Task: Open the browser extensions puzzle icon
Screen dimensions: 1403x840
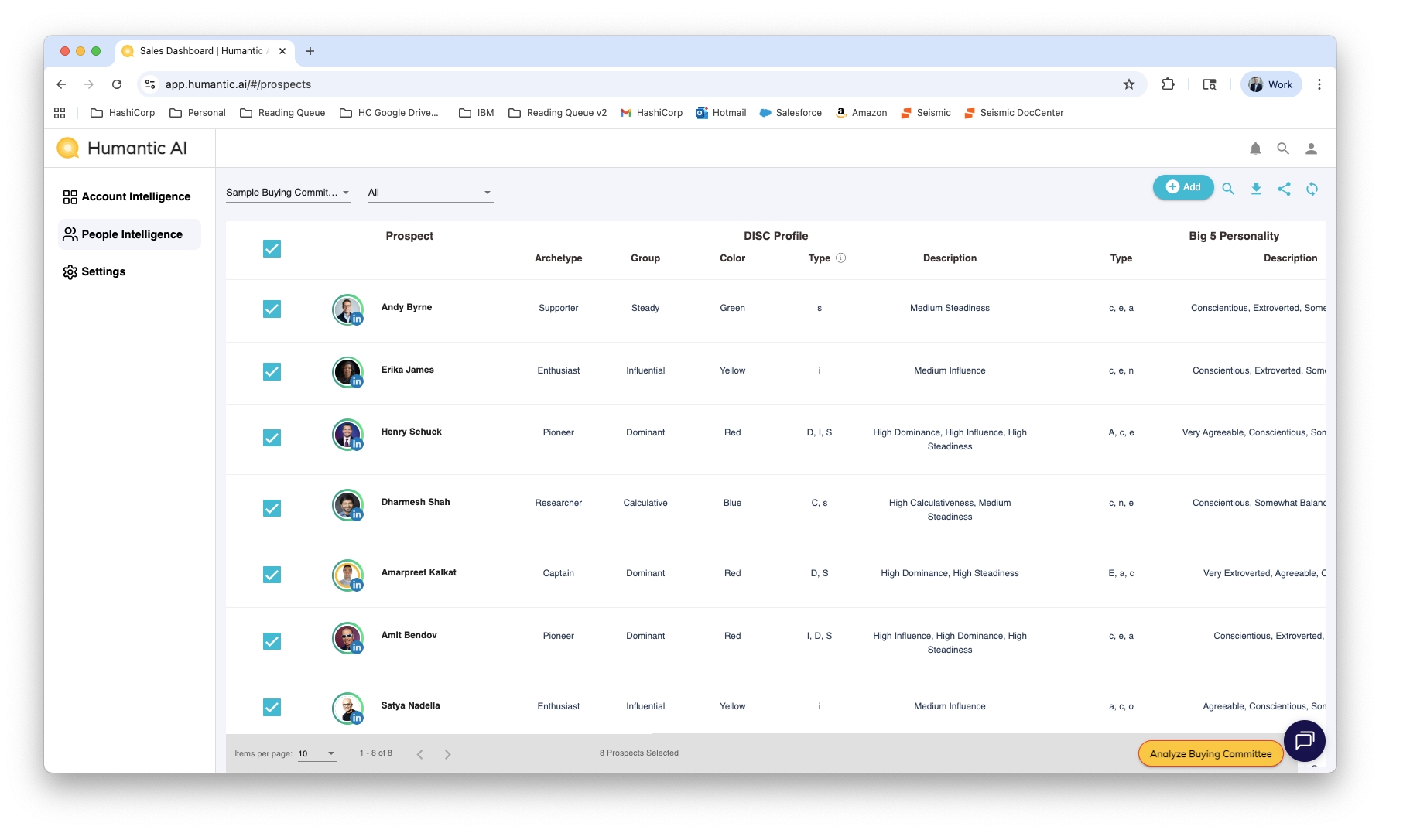Action: click(x=1168, y=84)
